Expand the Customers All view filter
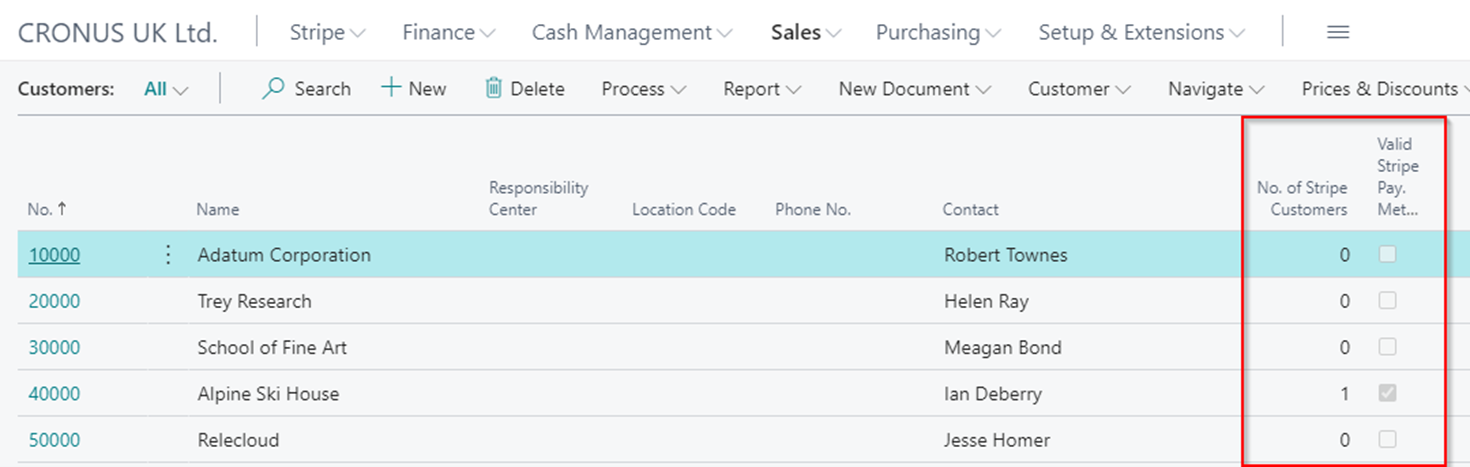The width and height of the screenshot is (1470, 467). [166, 89]
